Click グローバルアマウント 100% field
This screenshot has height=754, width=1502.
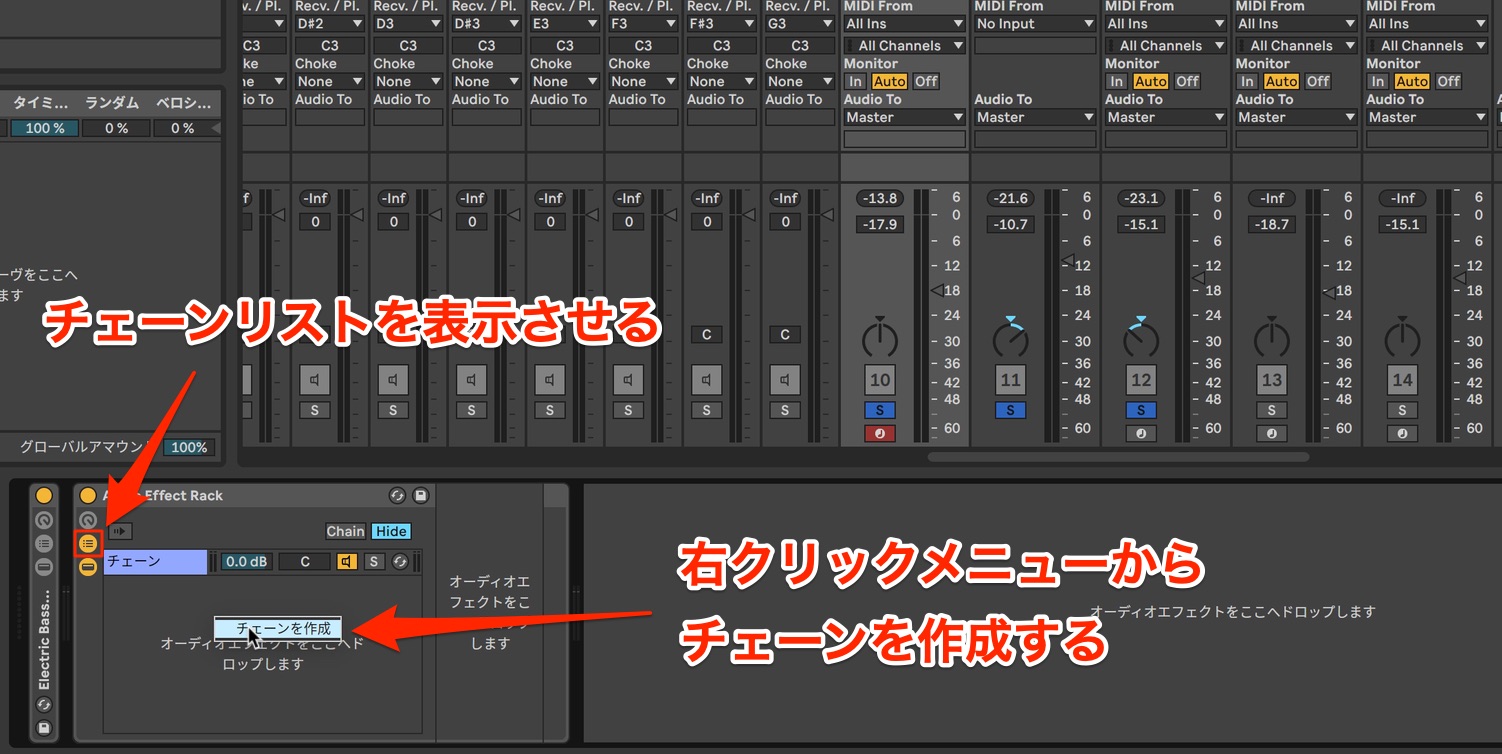pyautogui.click(x=188, y=447)
